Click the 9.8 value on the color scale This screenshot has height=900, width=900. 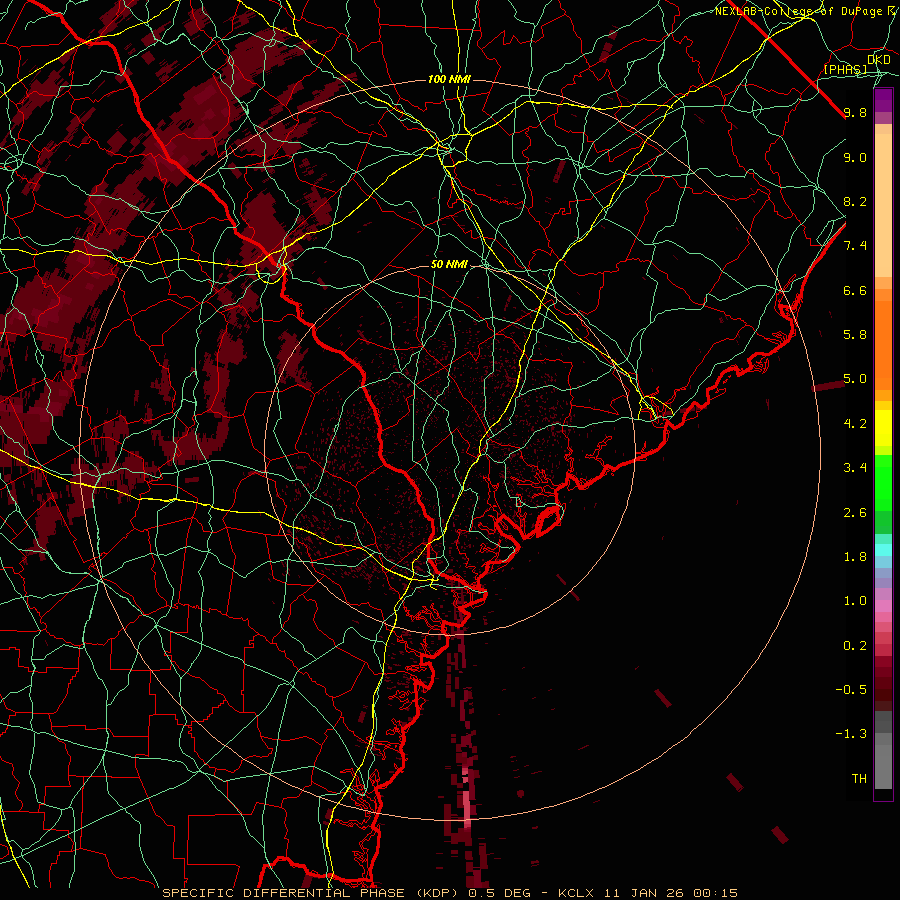pyautogui.click(x=855, y=112)
